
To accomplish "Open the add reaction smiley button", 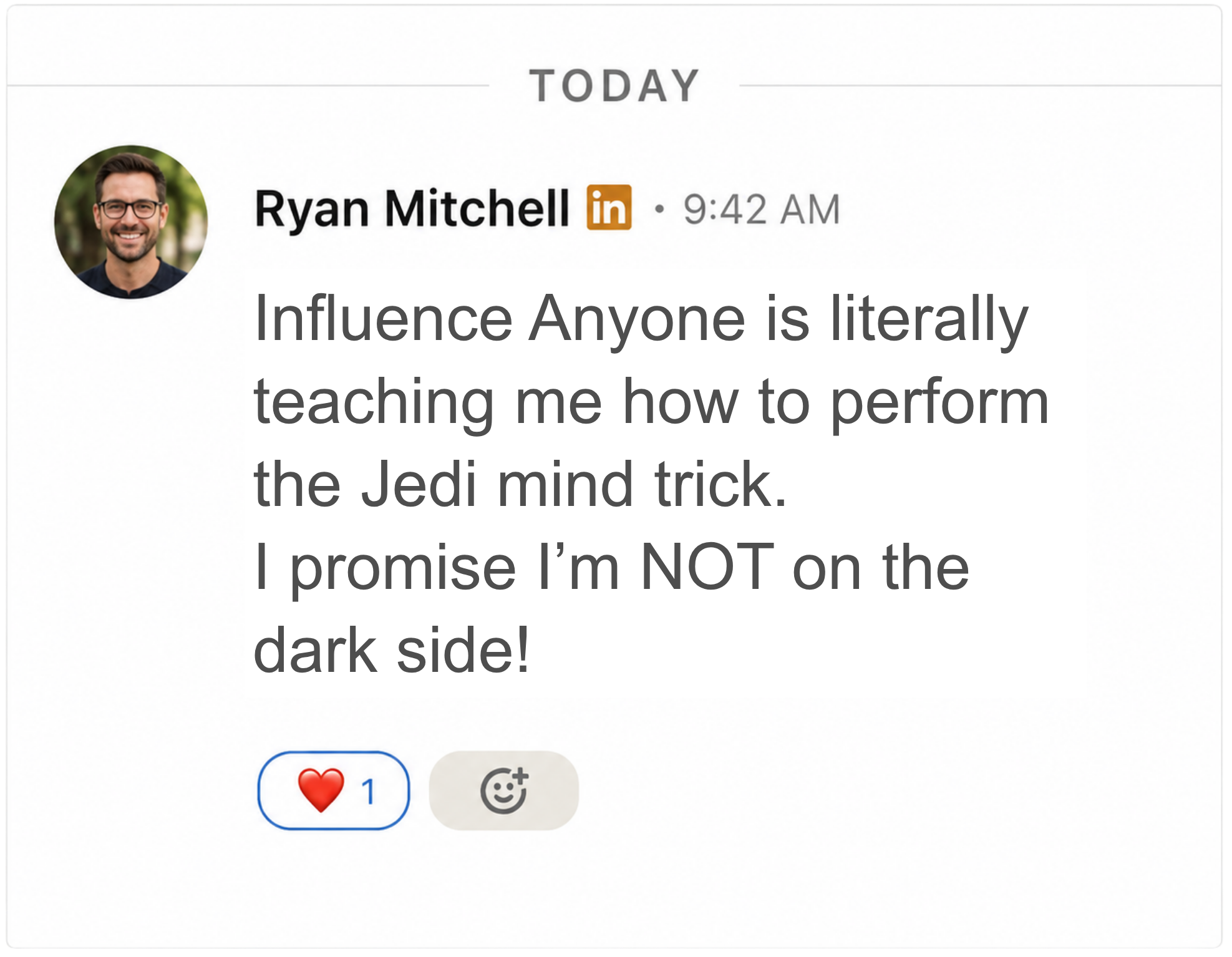I will pos(503,790).
